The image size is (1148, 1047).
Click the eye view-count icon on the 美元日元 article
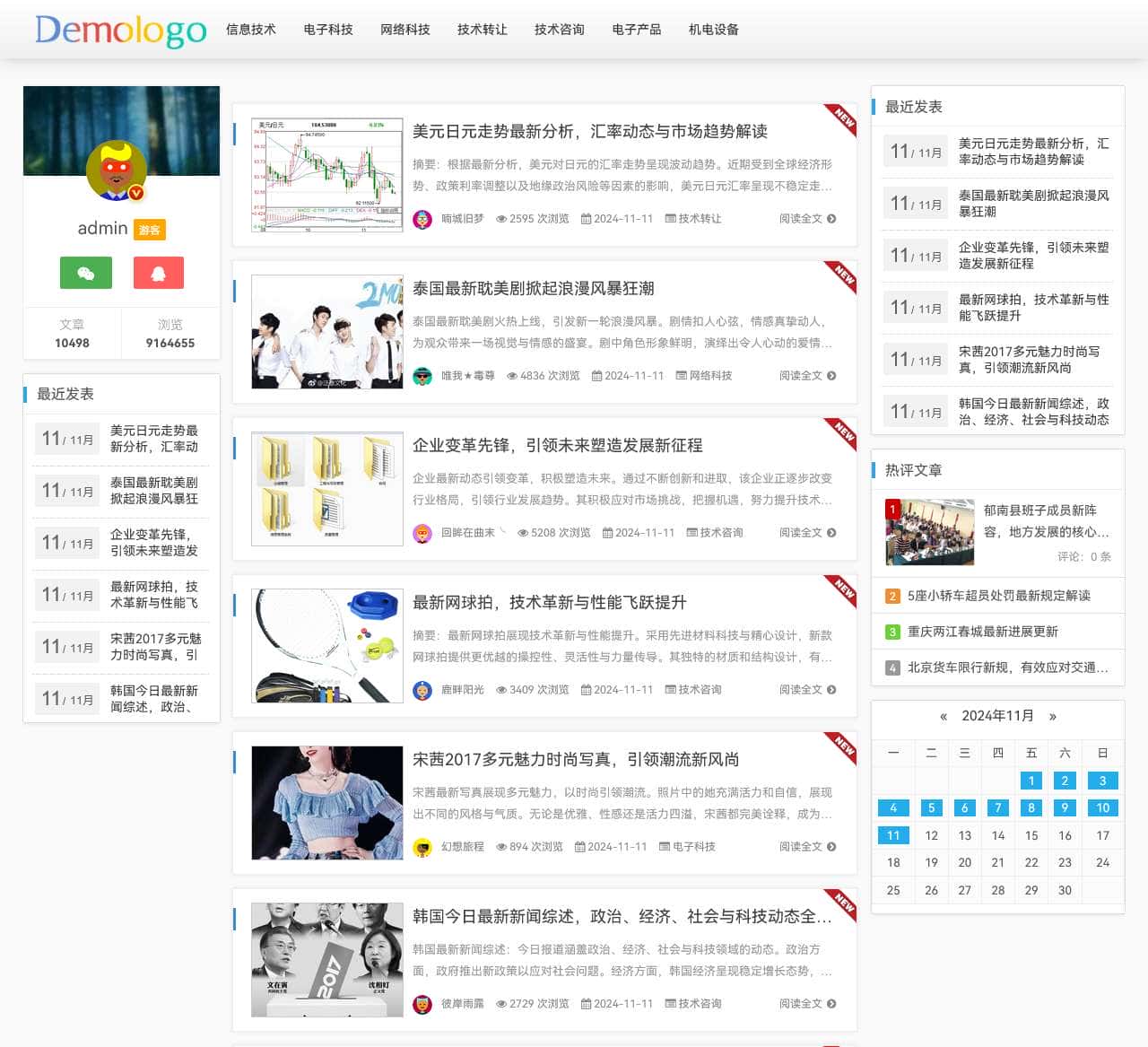503,218
